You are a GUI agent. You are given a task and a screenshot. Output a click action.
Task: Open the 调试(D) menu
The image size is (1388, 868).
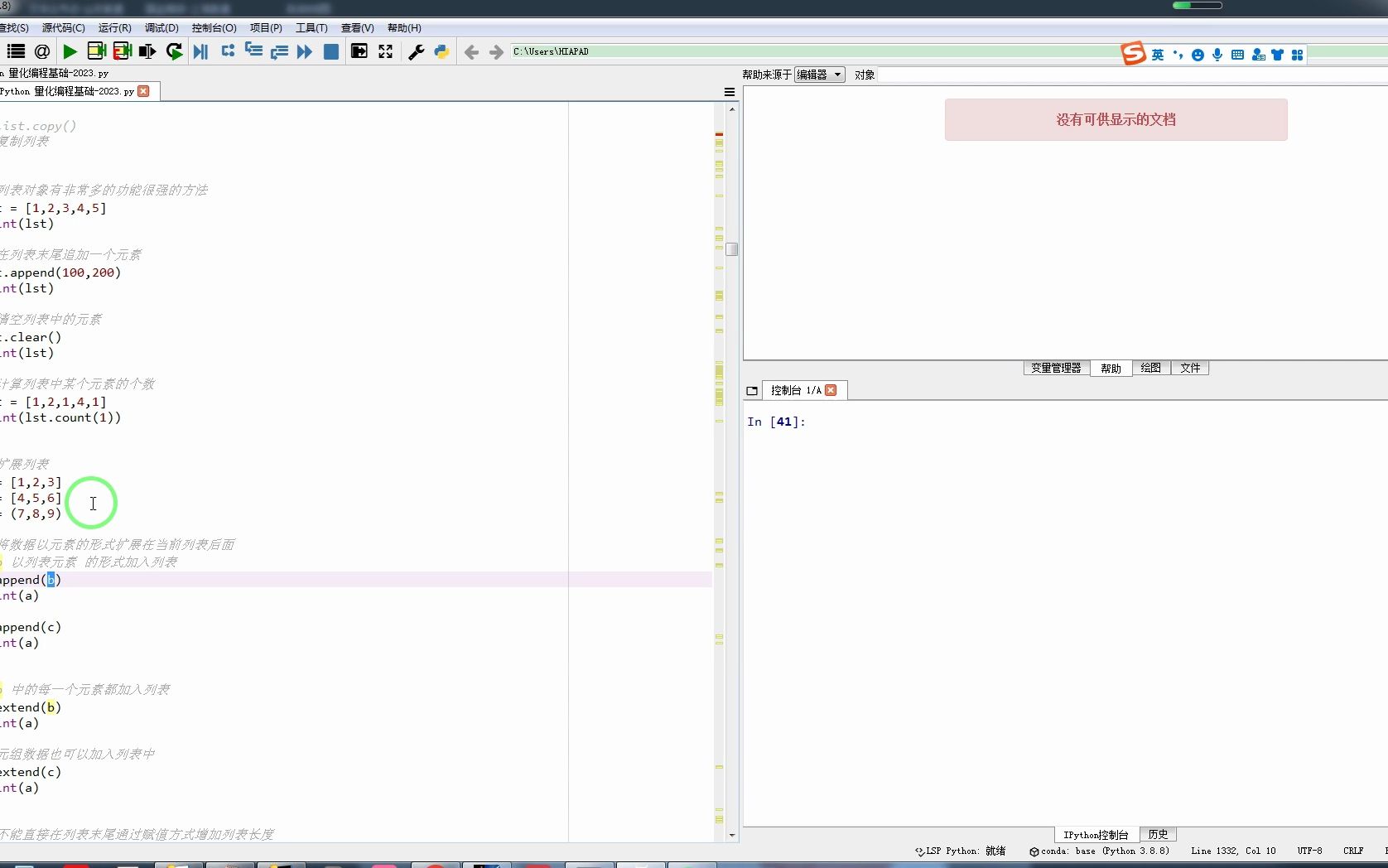[x=161, y=28]
